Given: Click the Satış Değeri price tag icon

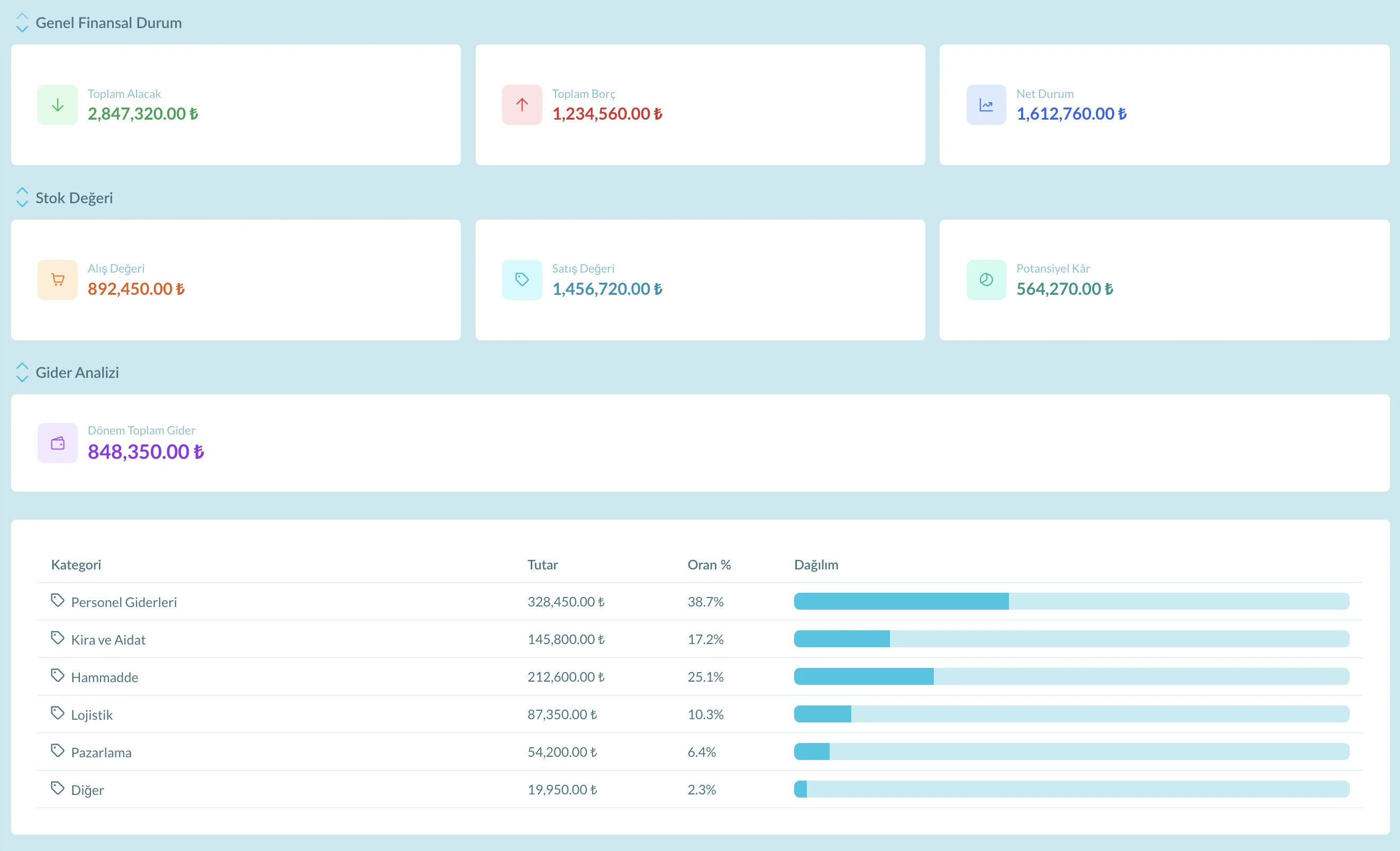Looking at the screenshot, I should point(522,279).
